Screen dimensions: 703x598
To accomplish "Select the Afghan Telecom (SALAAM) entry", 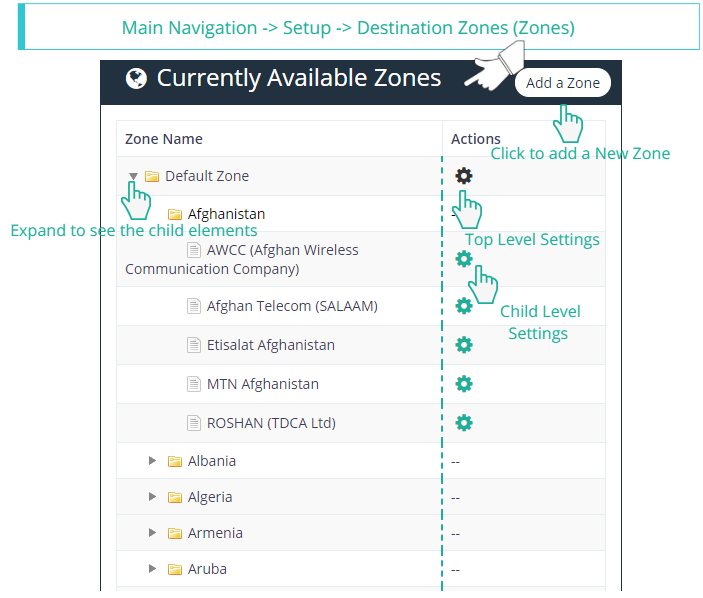I will [x=291, y=306].
